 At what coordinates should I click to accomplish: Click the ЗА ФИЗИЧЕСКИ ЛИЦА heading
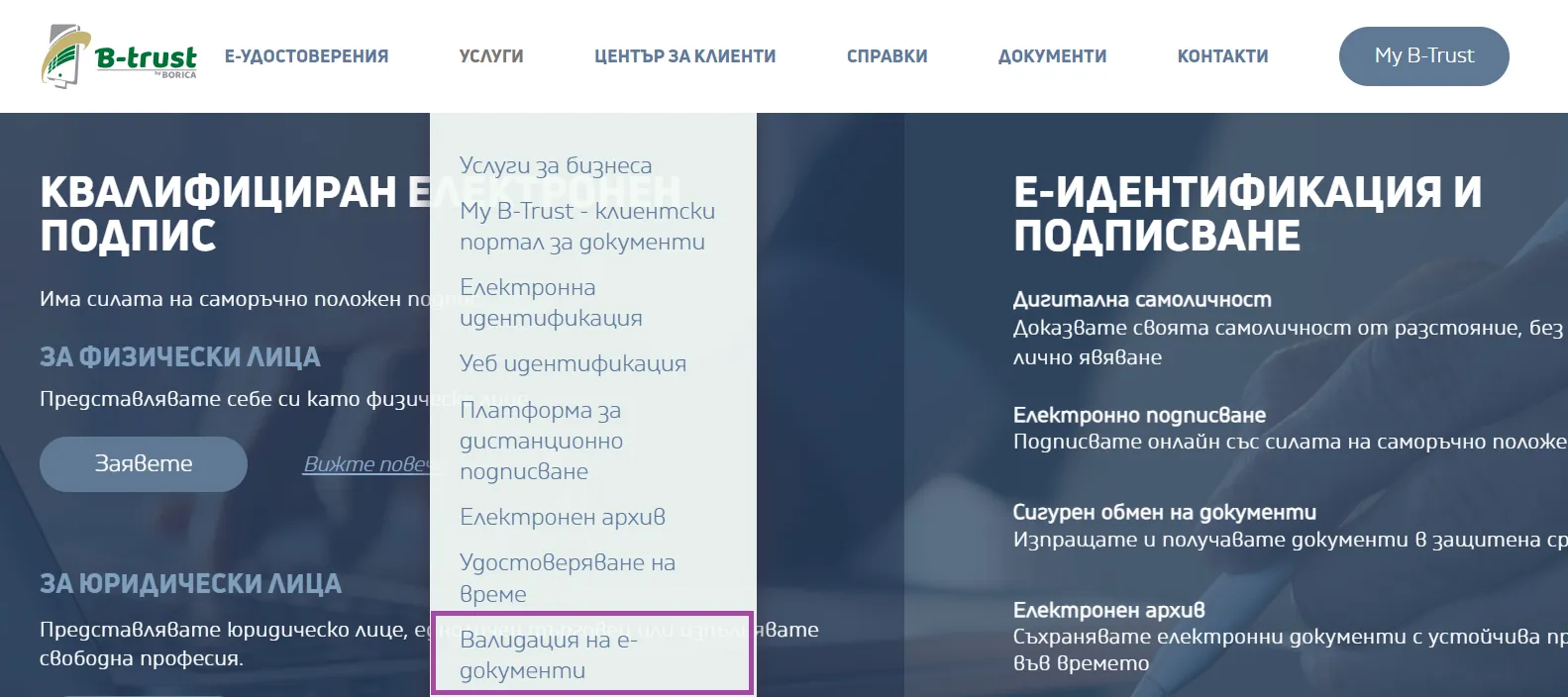point(180,356)
